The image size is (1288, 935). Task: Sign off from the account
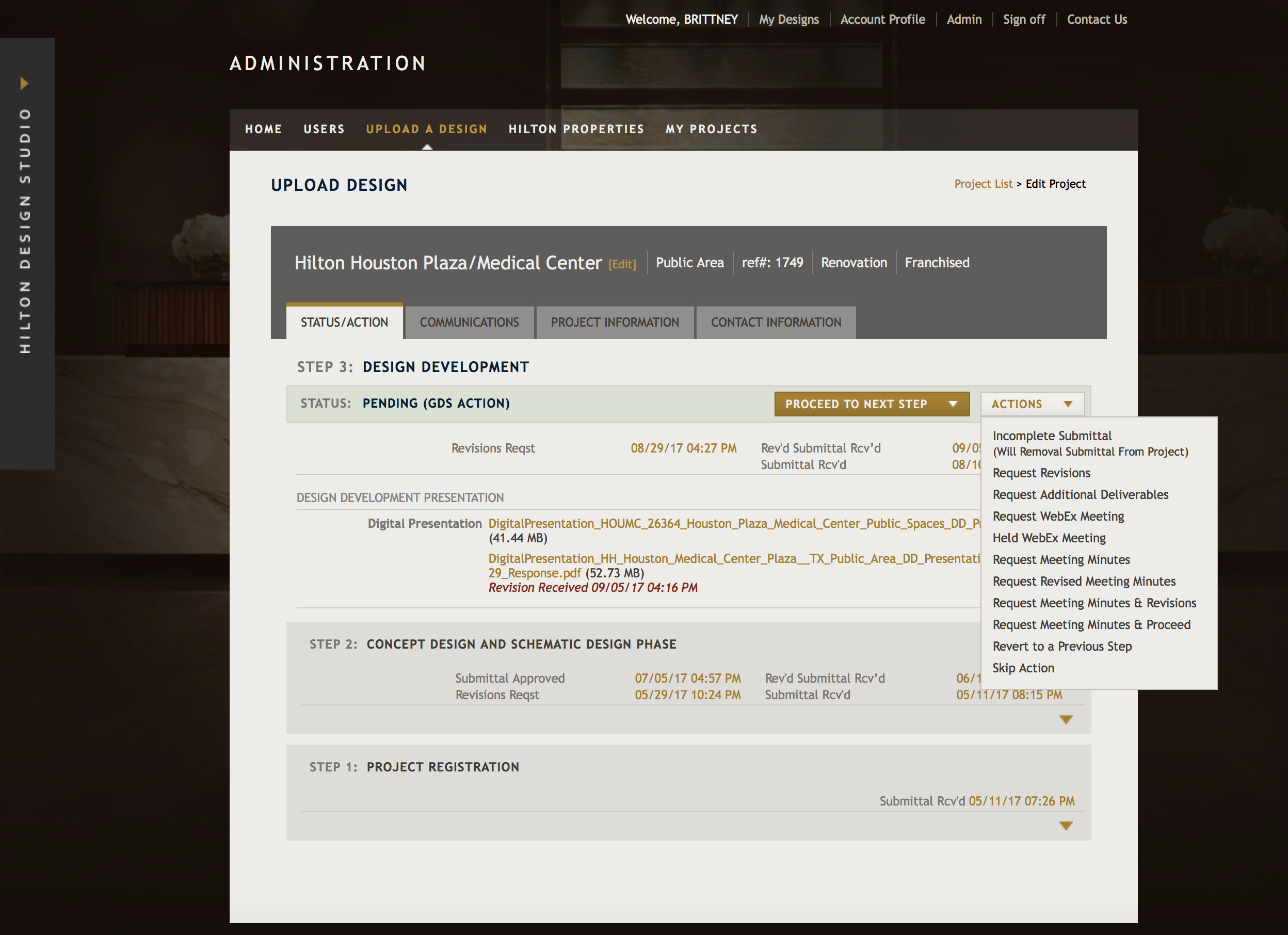1024,19
